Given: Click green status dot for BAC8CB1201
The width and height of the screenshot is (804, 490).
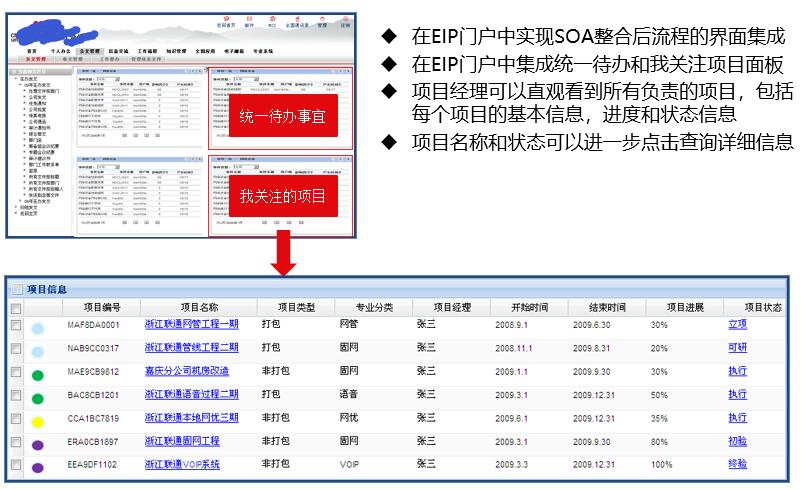Looking at the screenshot, I should (37, 399).
